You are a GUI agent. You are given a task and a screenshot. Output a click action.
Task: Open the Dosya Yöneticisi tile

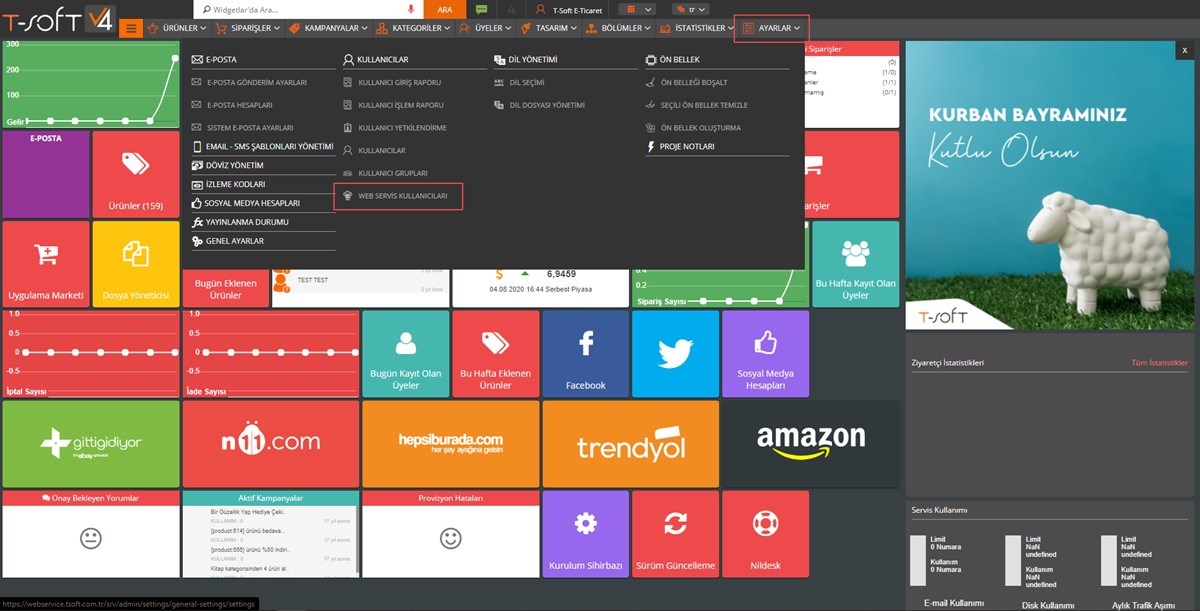(x=136, y=264)
